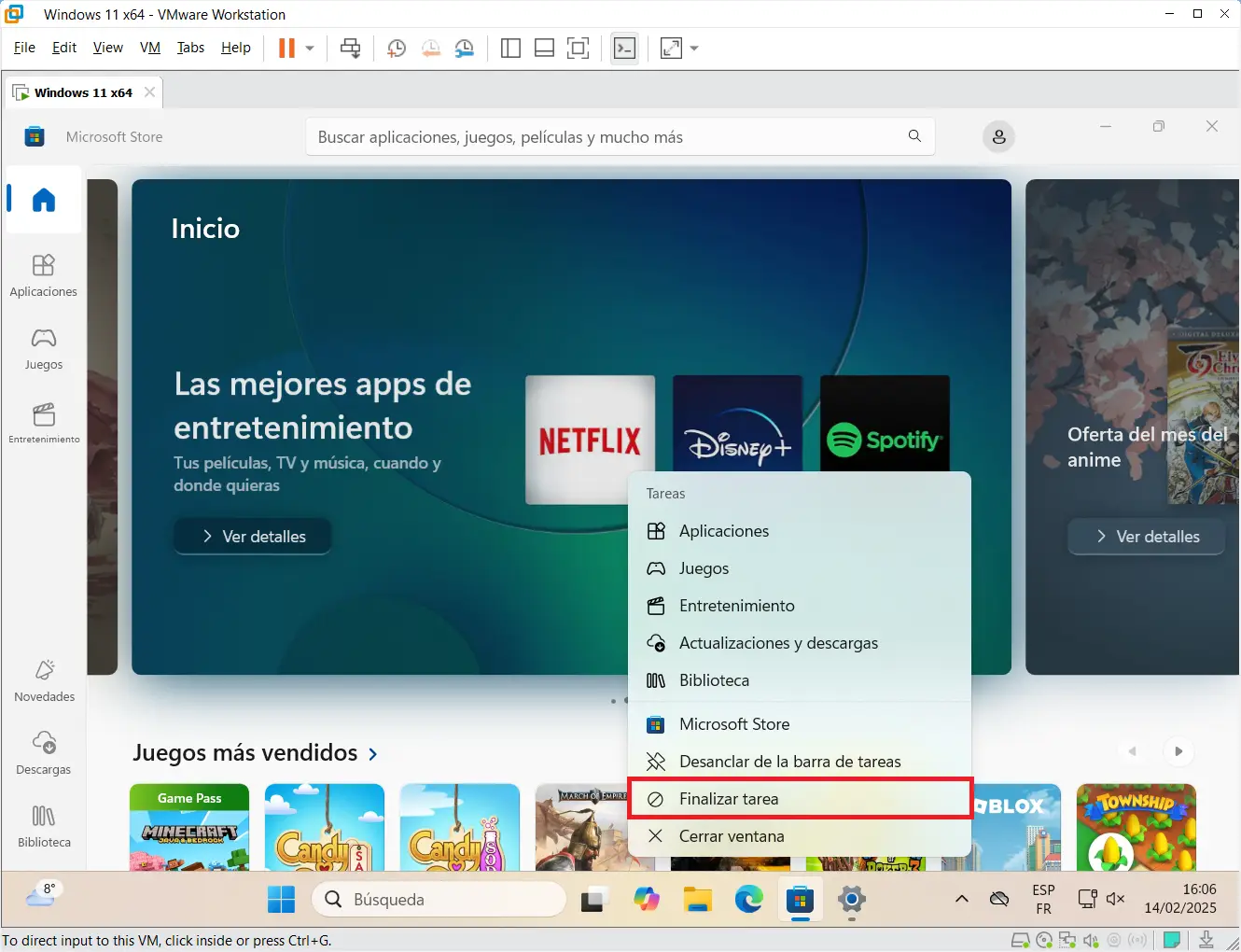
Task: Show next games with the right arrow button
Action: [1178, 751]
